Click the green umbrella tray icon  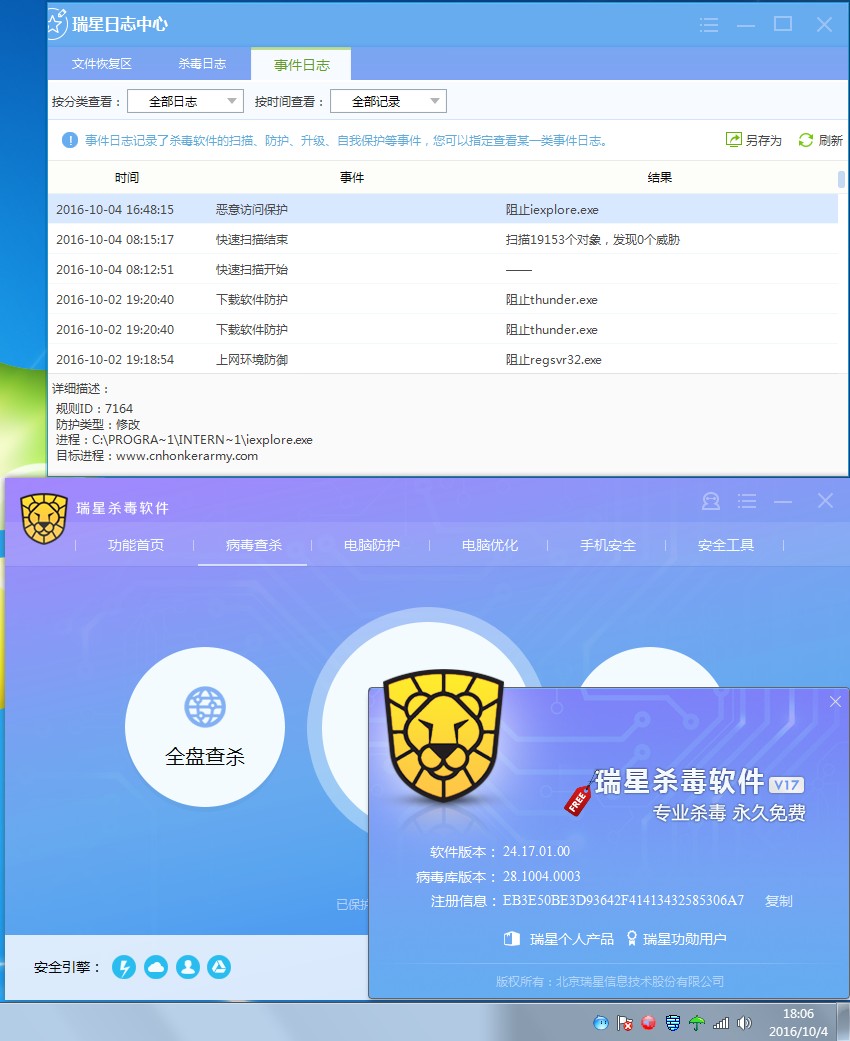[x=697, y=1023]
